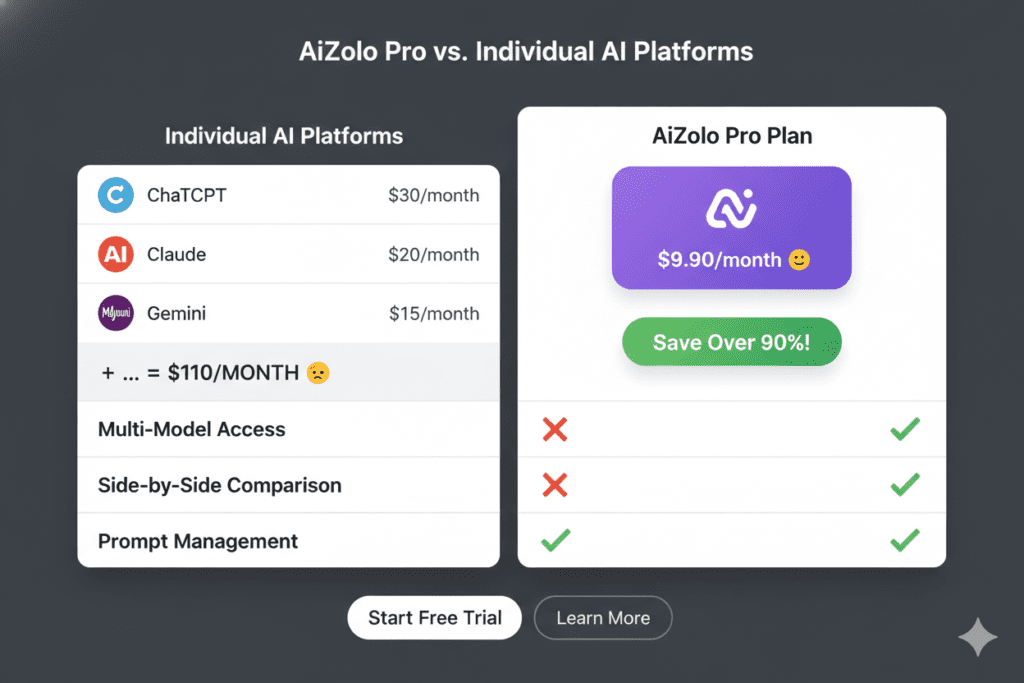Click the ChaTCPT platform icon
1024x683 pixels.
[x=115, y=195]
